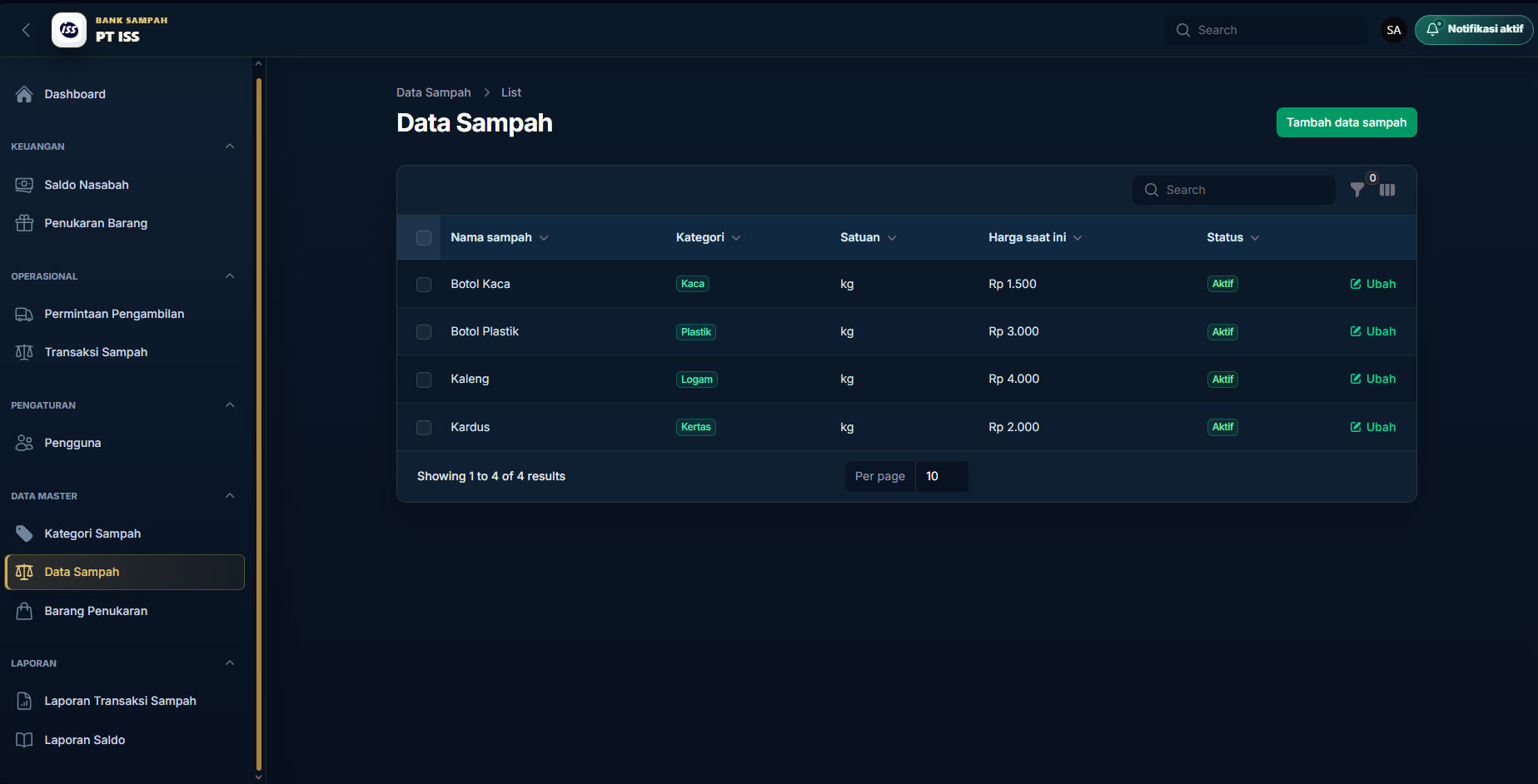
Task: Click the Saldo Nasabah money icon
Action: [x=24, y=185]
